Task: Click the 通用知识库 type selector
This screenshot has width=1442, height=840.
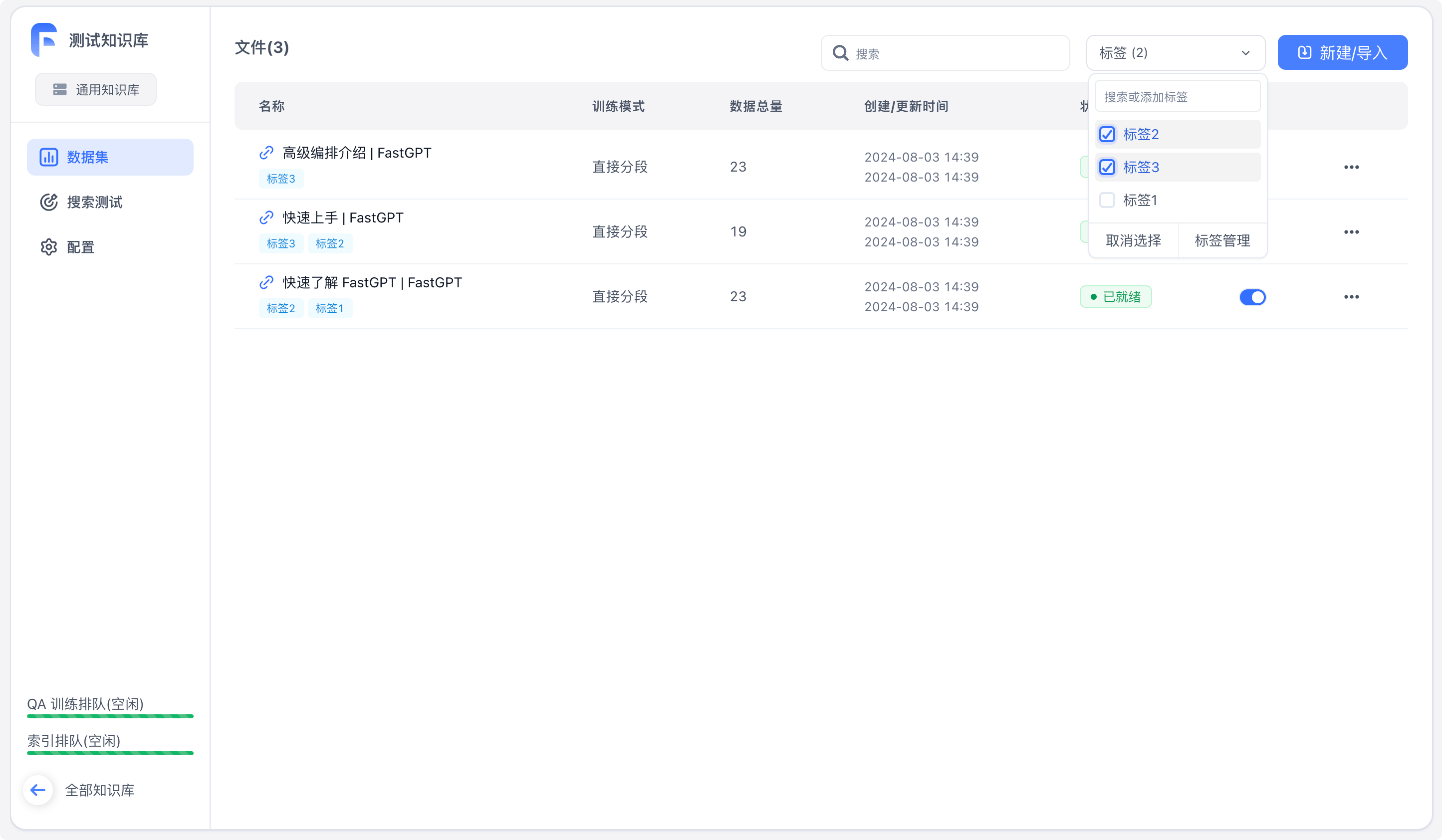Action: [96, 90]
